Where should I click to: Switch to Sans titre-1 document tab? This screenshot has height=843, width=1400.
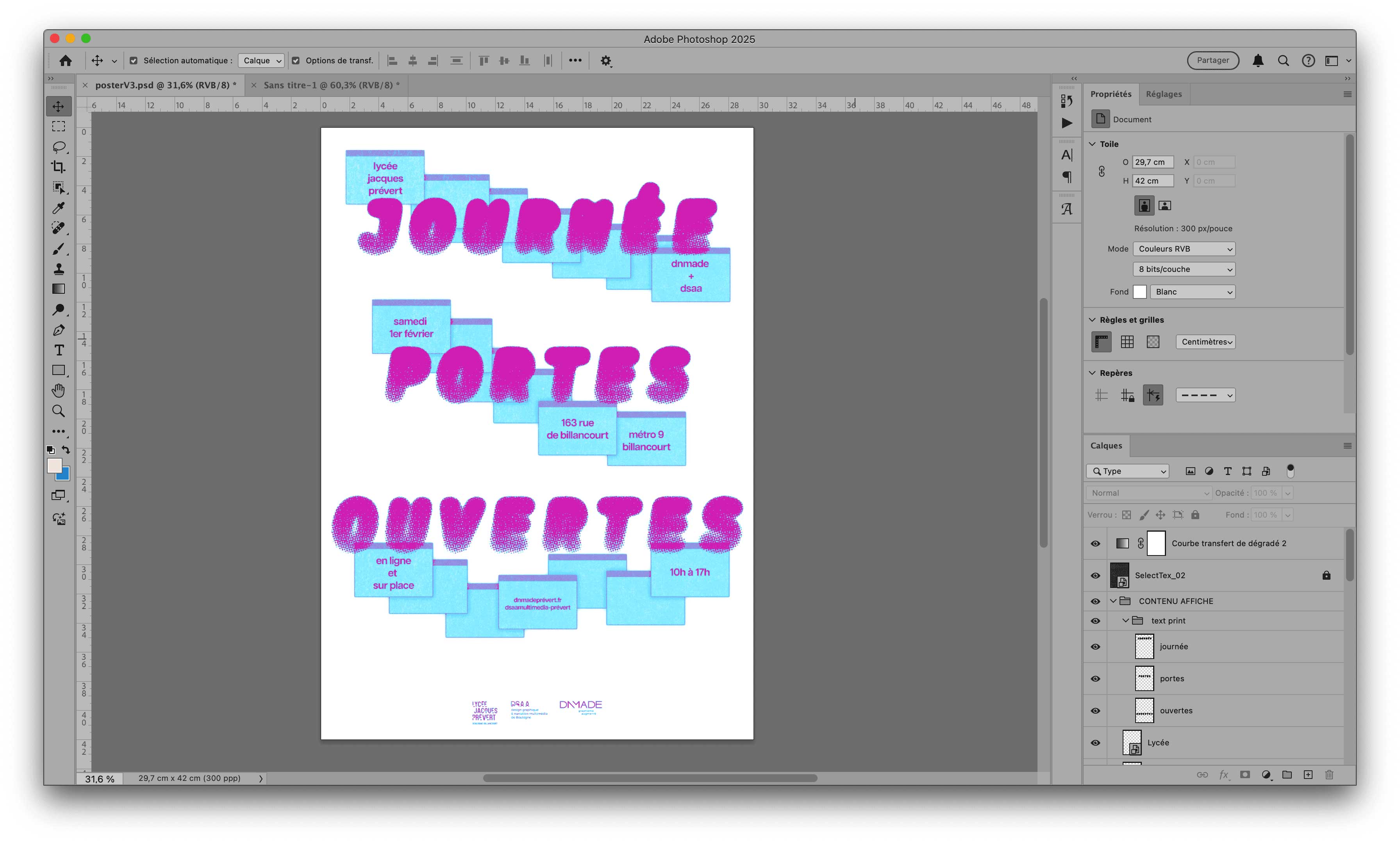pyautogui.click(x=330, y=85)
